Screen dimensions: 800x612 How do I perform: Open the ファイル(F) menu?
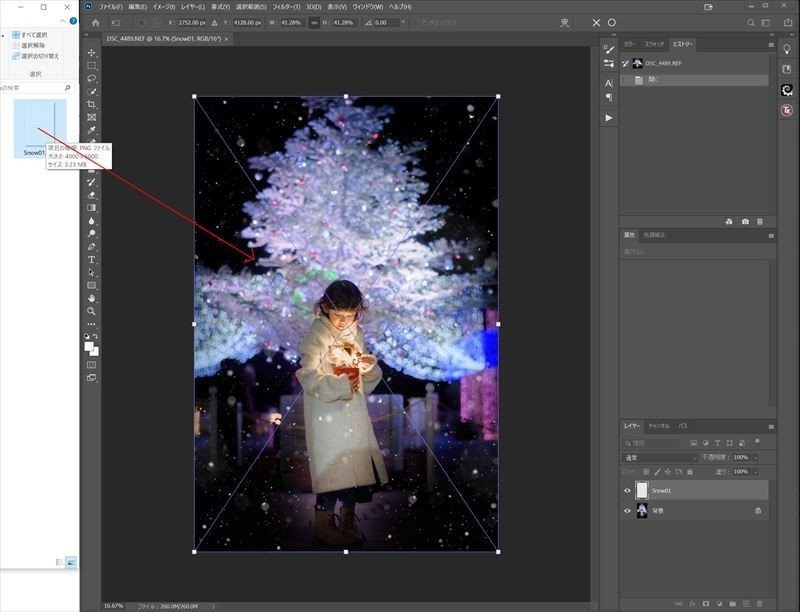pyautogui.click(x=111, y=7)
